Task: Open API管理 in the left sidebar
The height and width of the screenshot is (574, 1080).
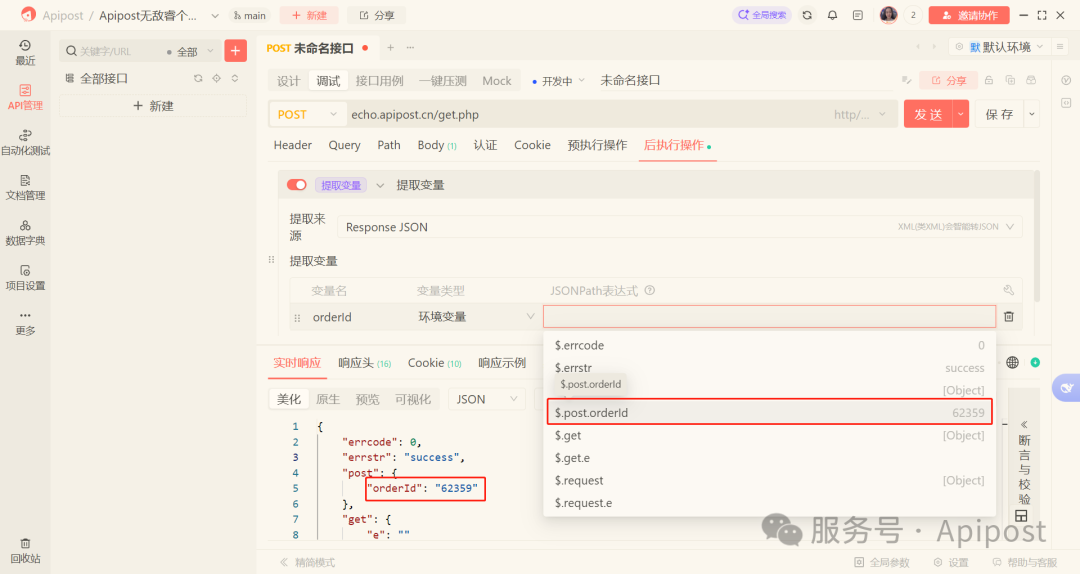Action: tap(25, 97)
